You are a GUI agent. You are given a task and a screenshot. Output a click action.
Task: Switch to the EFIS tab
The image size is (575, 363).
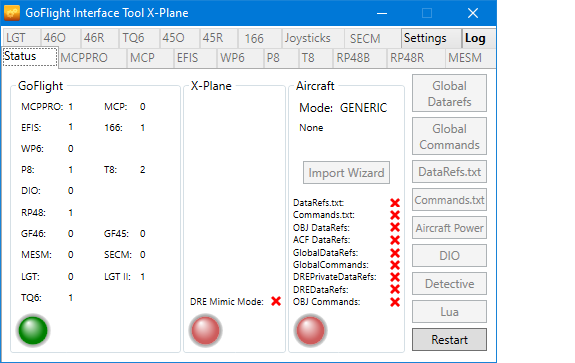[187, 58]
